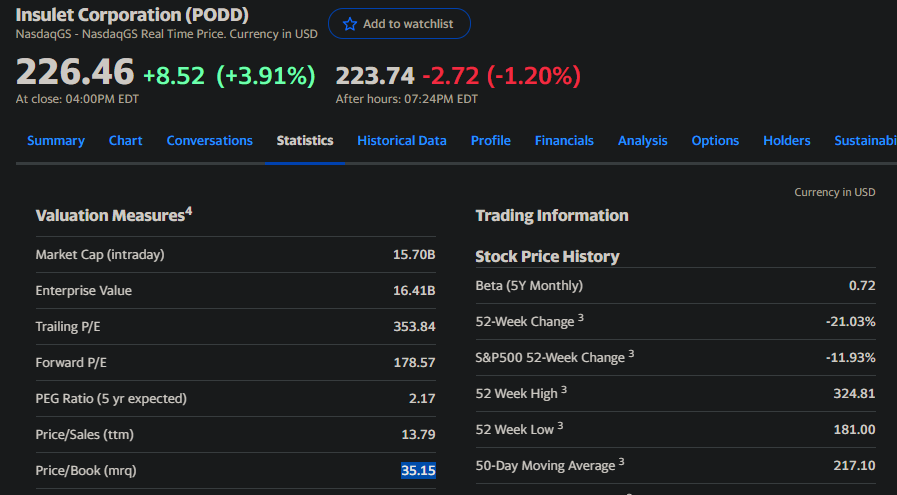Click the 13.79 price/sales value

pos(418,434)
